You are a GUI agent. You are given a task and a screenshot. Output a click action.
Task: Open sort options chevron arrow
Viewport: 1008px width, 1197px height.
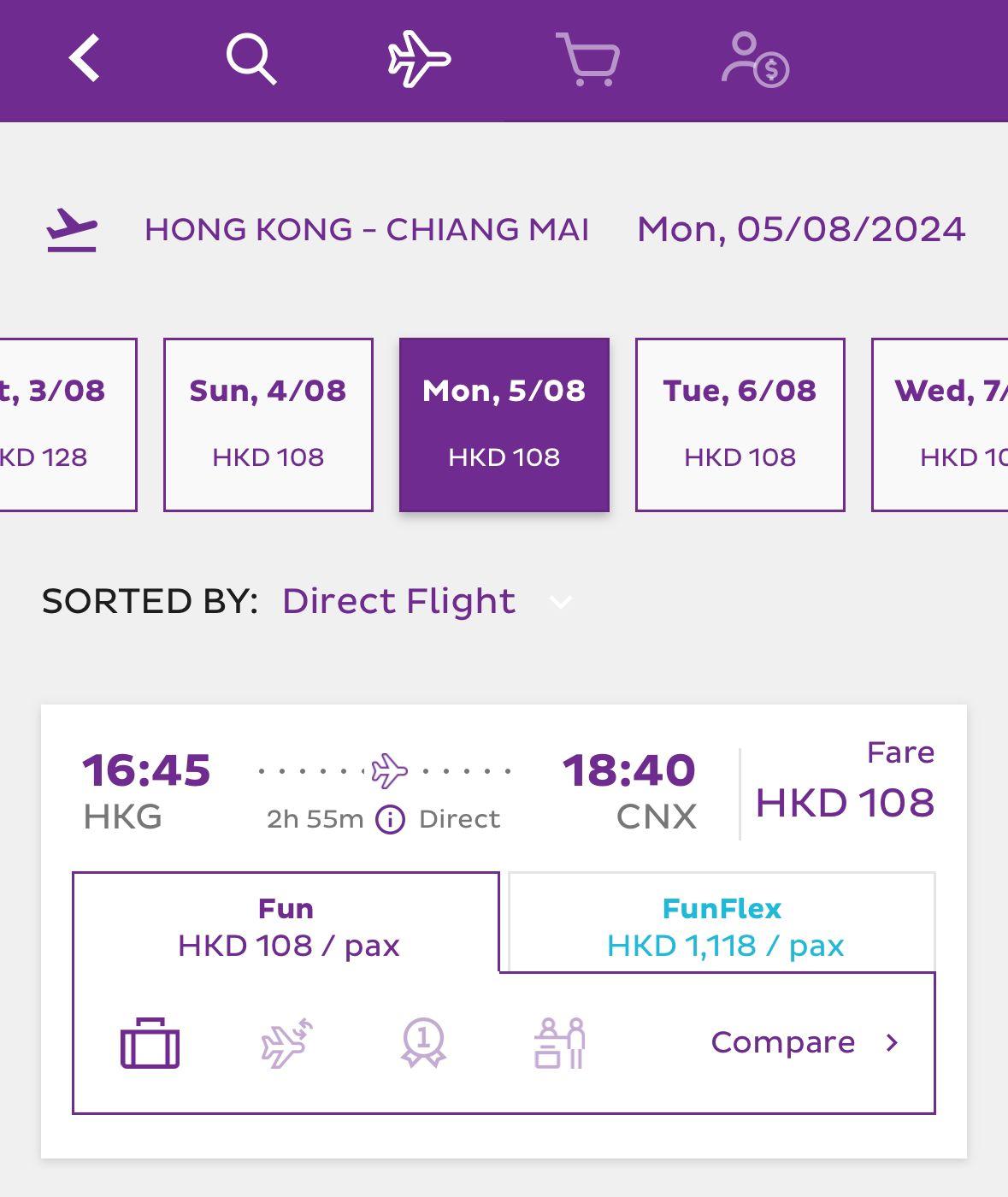[561, 602]
